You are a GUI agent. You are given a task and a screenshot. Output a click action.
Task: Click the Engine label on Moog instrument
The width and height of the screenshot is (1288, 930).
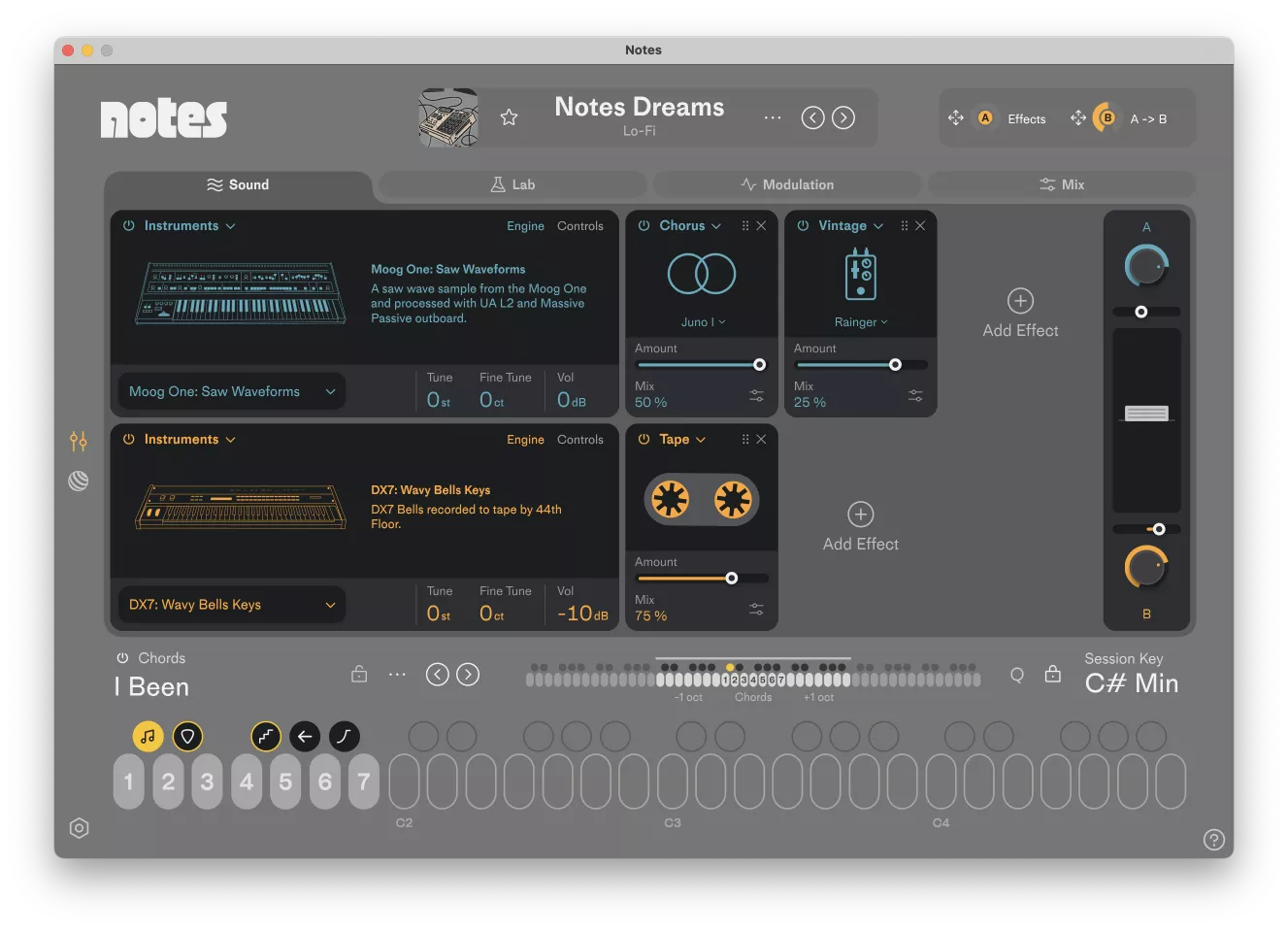point(525,225)
